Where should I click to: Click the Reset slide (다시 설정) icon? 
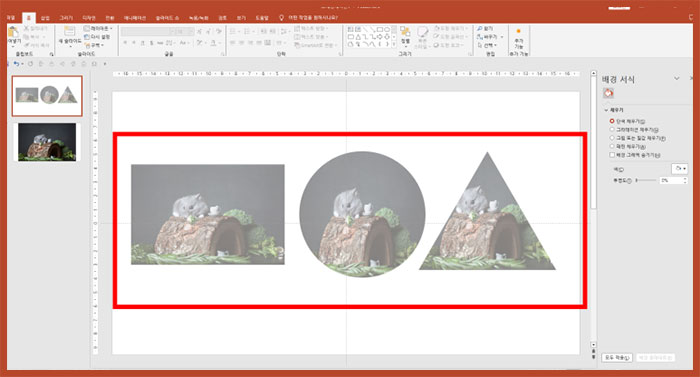pos(87,37)
